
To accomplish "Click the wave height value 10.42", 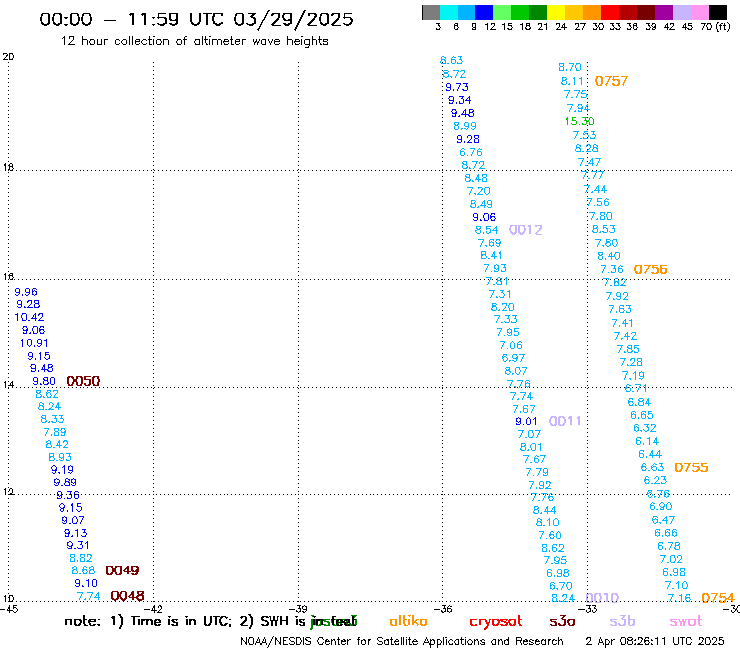I will (x=29, y=317).
